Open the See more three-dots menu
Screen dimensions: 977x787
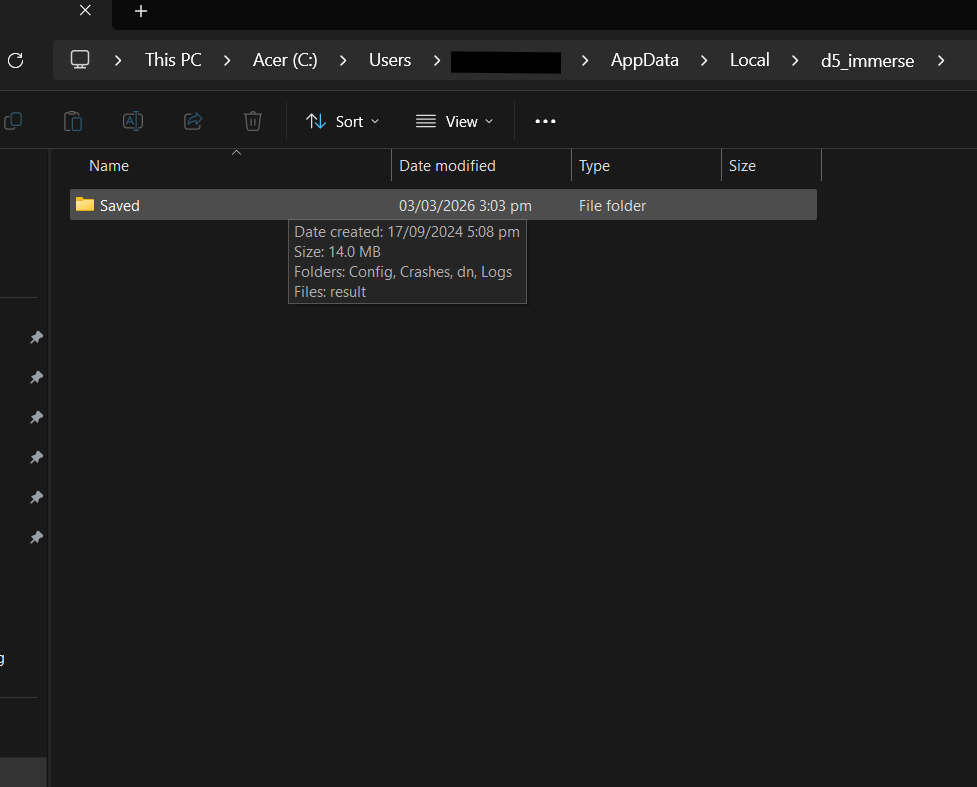click(545, 121)
